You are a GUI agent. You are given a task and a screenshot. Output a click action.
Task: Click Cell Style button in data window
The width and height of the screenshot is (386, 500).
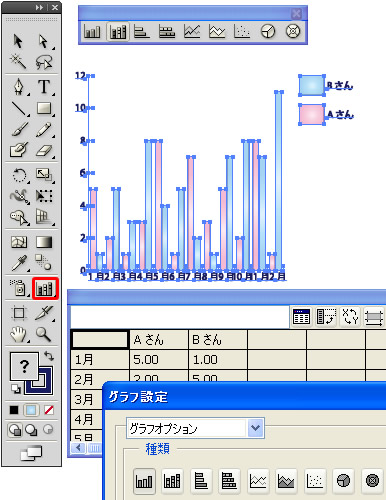[374, 317]
